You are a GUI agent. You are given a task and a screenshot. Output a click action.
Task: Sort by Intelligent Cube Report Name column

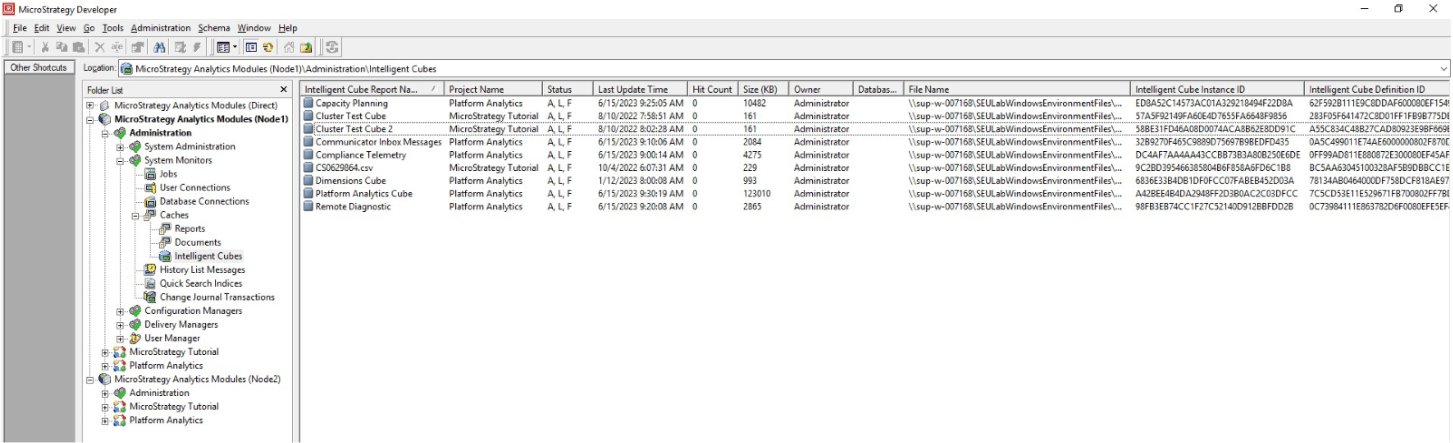tap(372, 89)
